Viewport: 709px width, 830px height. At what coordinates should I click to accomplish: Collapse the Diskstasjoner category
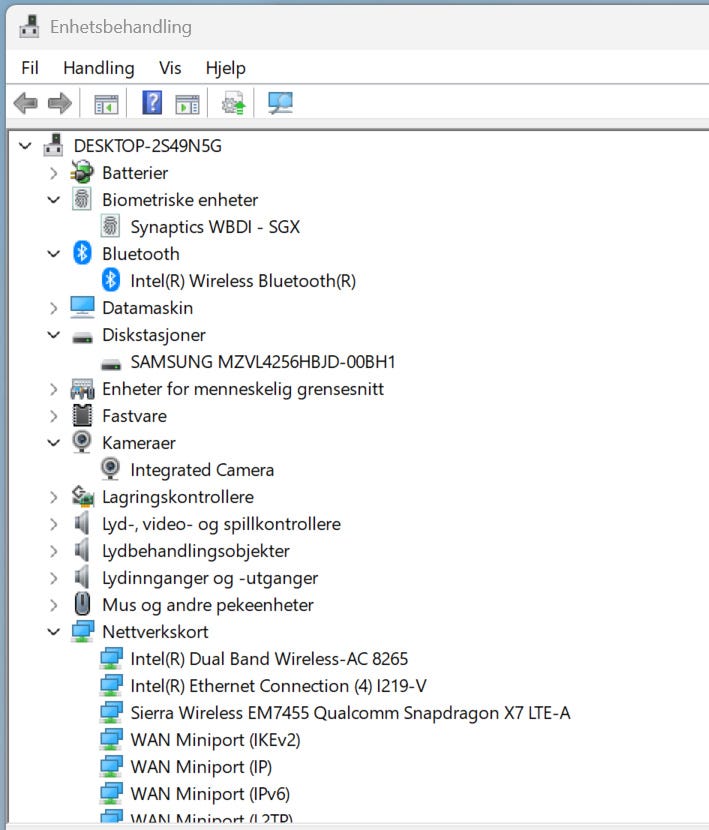53,335
